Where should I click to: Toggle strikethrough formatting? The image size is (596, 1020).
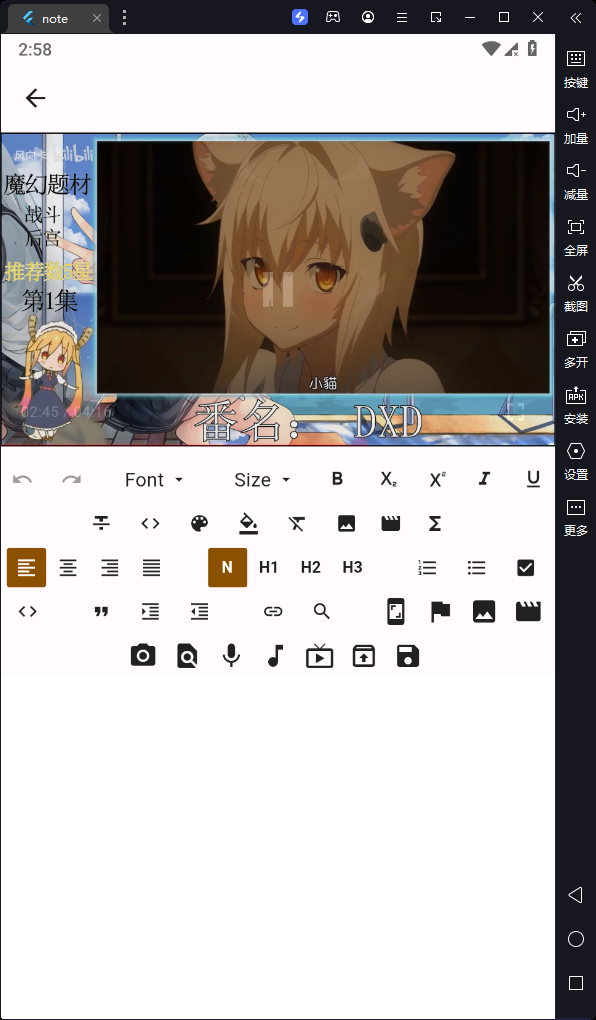[101, 523]
